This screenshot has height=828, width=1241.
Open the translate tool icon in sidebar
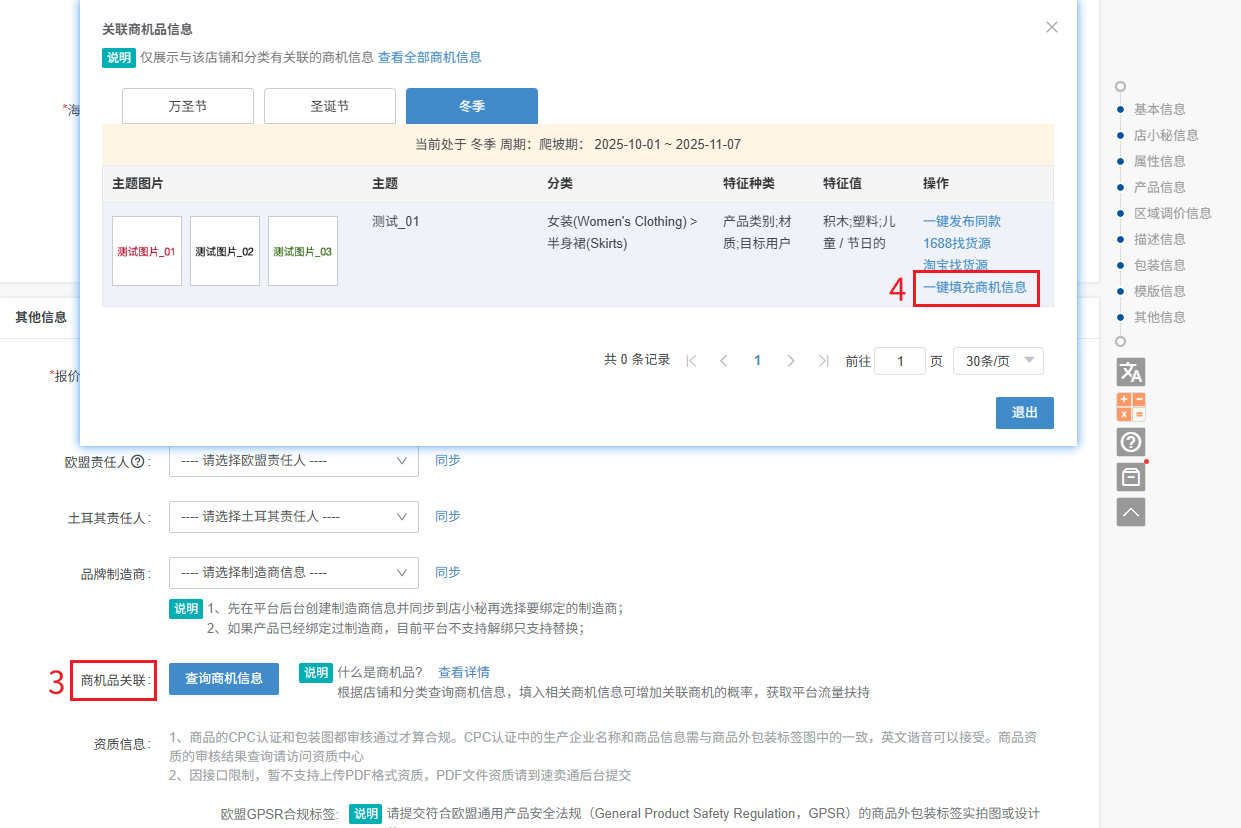click(x=1131, y=372)
